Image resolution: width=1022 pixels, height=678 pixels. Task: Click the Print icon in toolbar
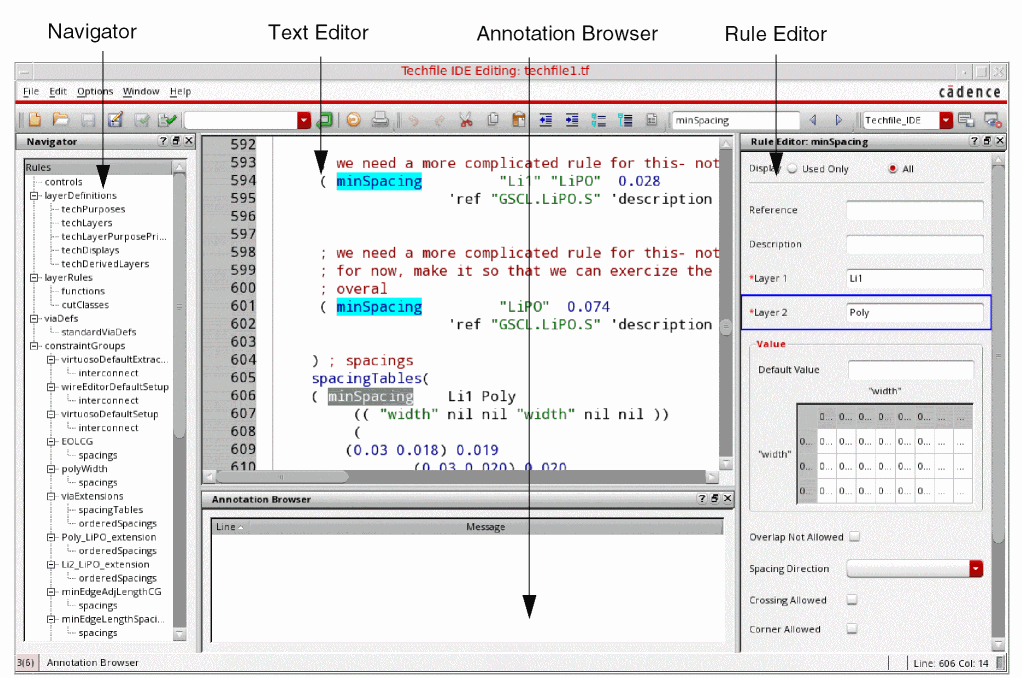pyautogui.click(x=380, y=120)
